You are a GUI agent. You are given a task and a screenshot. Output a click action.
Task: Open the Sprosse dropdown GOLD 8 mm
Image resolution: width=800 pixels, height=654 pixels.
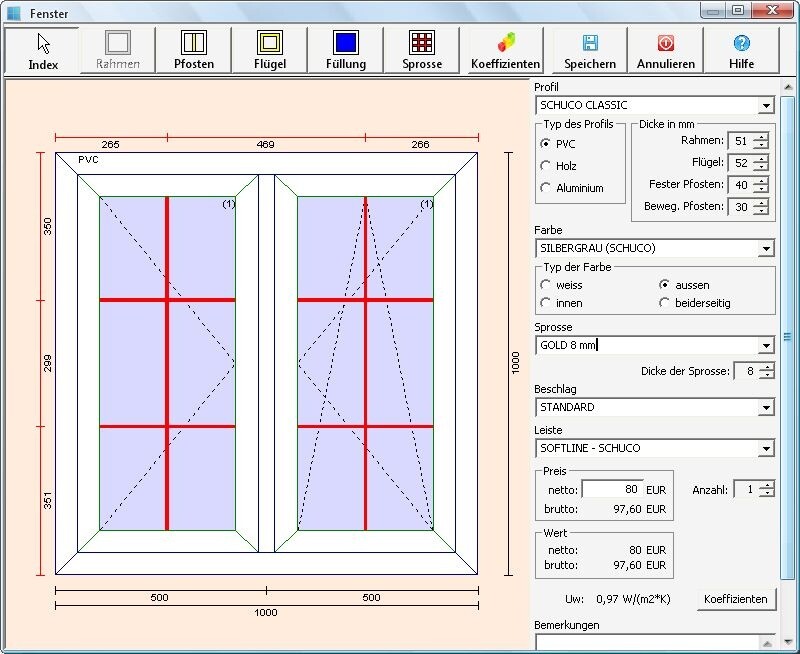click(x=765, y=345)
